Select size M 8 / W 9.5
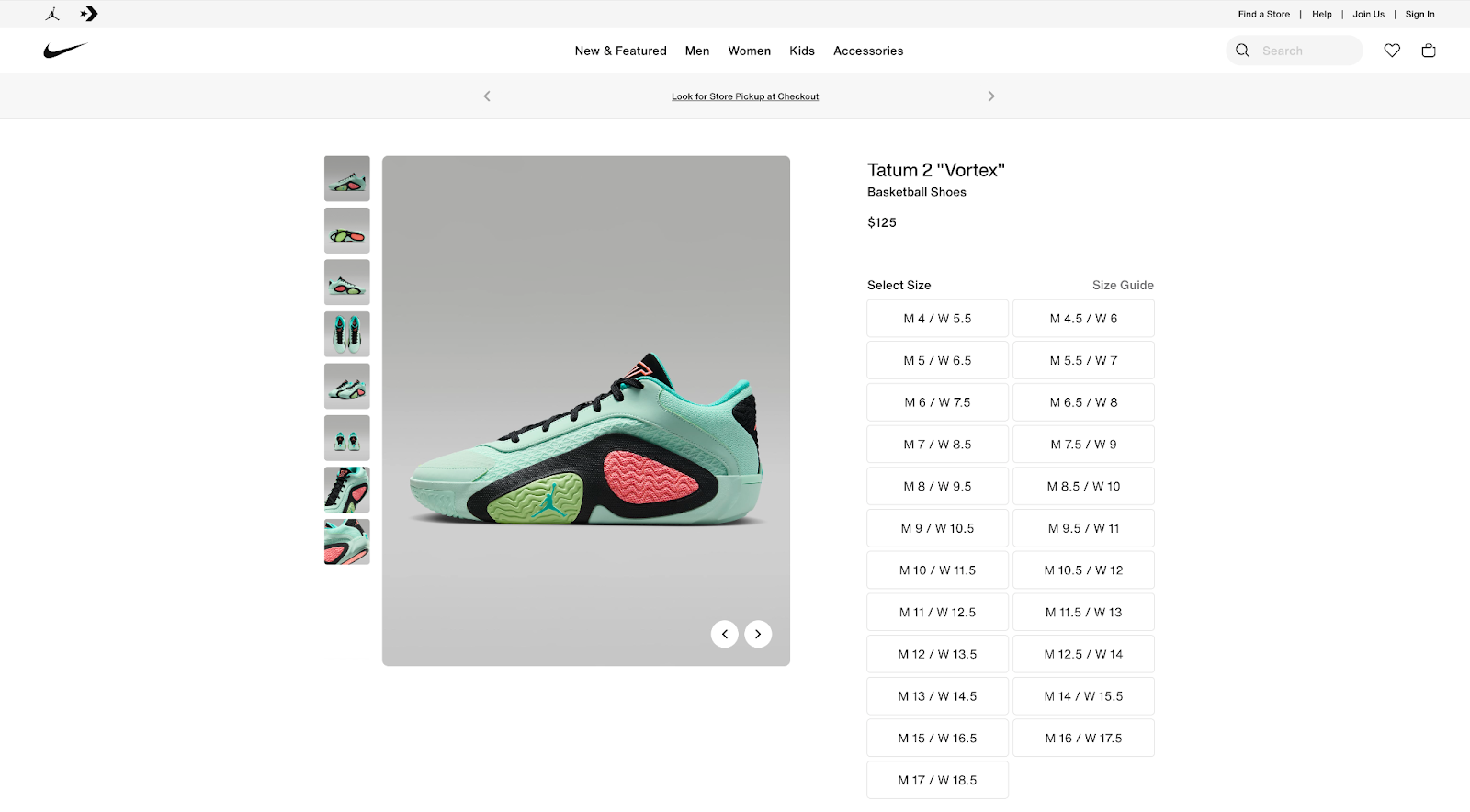 (937, 487)
